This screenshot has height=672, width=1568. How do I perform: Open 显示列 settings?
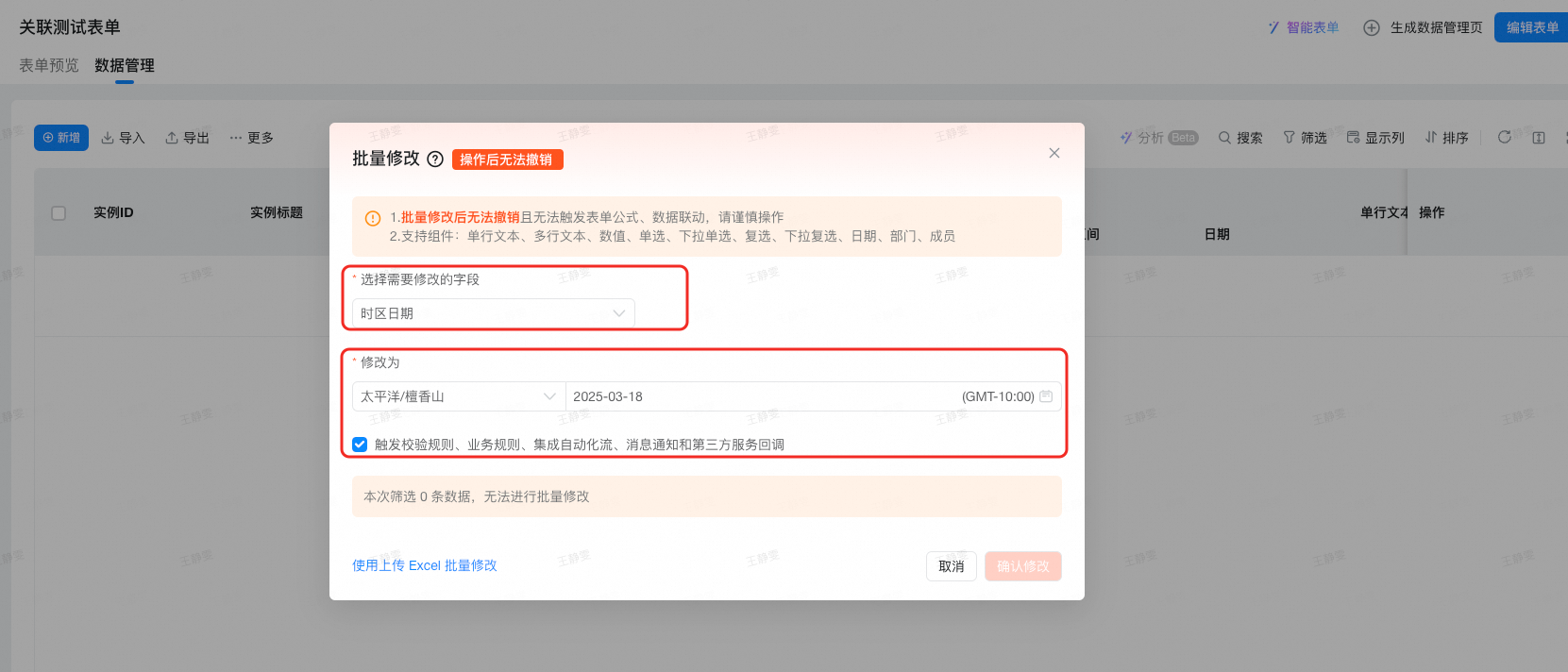1375,138
